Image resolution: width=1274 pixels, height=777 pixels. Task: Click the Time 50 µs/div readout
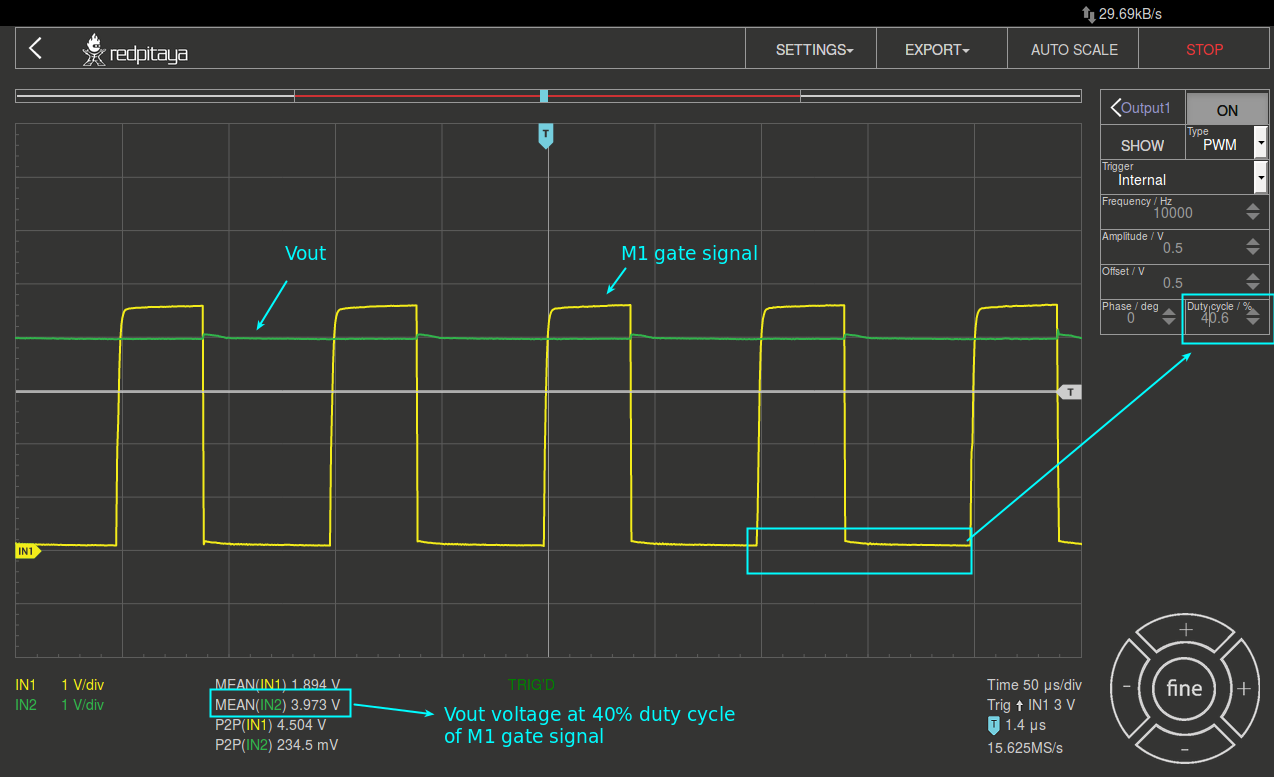click(1034, 685)
